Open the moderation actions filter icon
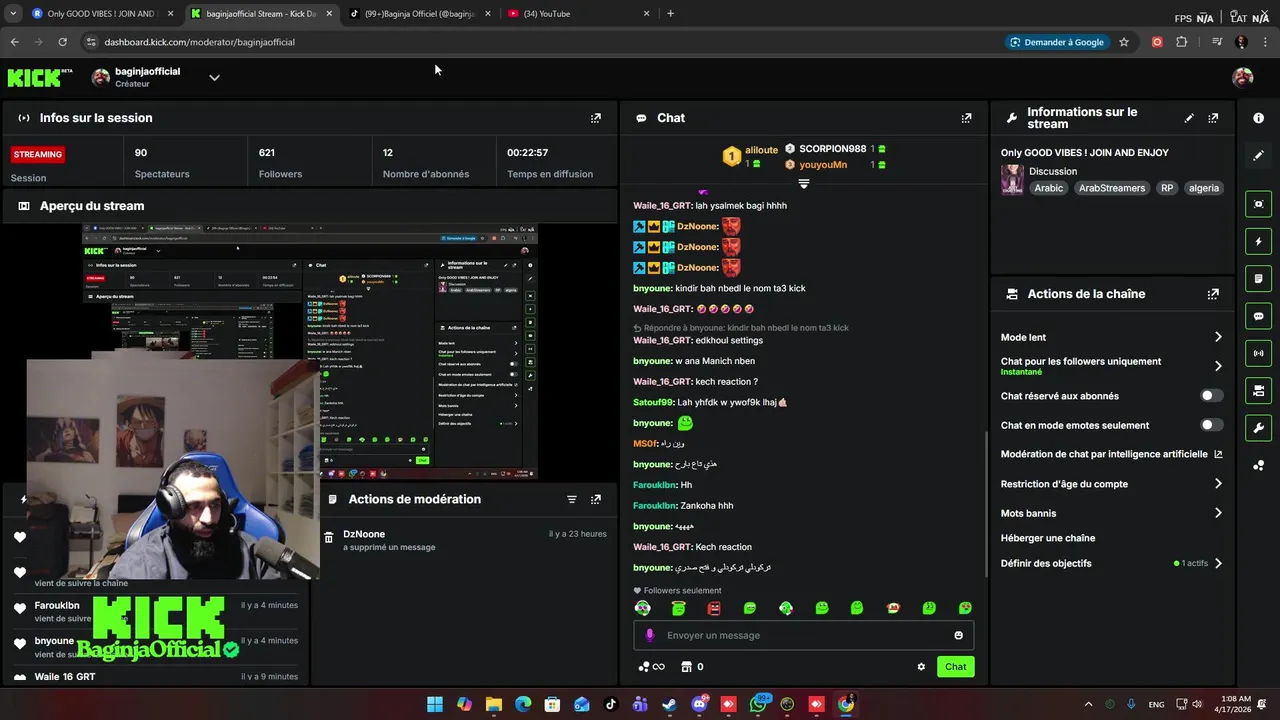 point(572,499)
